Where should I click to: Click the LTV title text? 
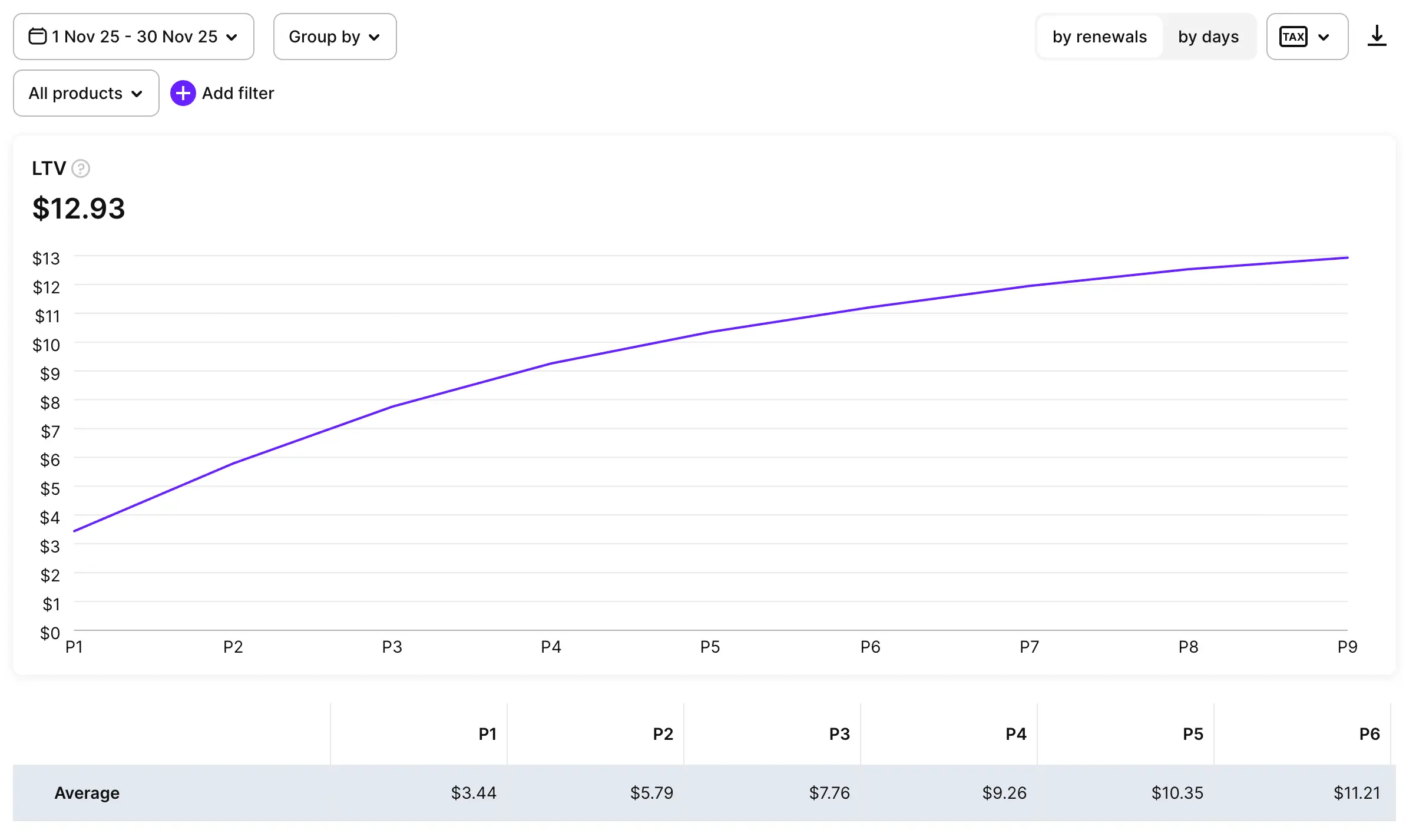50,168
